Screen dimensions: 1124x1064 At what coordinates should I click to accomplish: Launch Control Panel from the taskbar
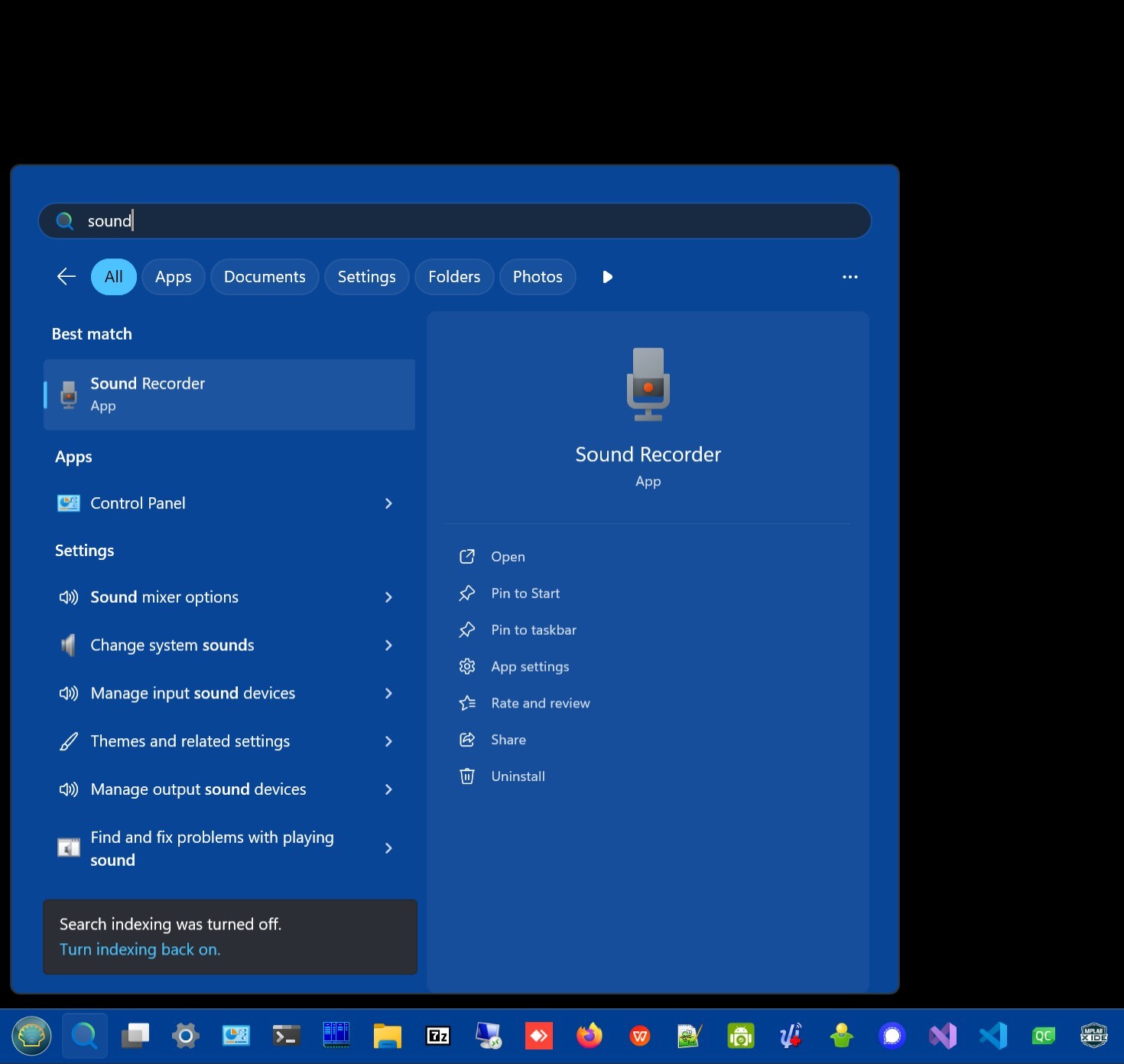(x=236, y=1036)
